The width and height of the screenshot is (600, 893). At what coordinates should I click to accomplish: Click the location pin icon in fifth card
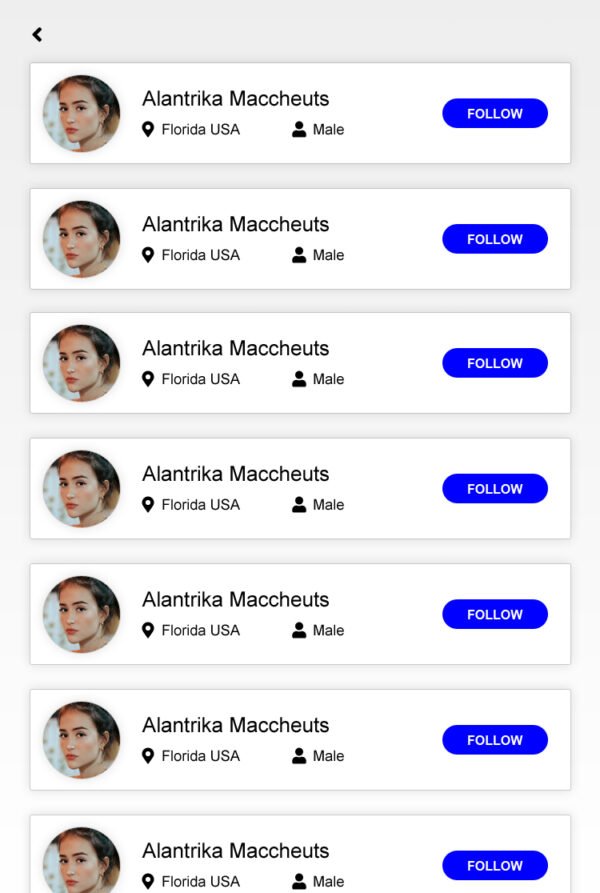point(148,630)
